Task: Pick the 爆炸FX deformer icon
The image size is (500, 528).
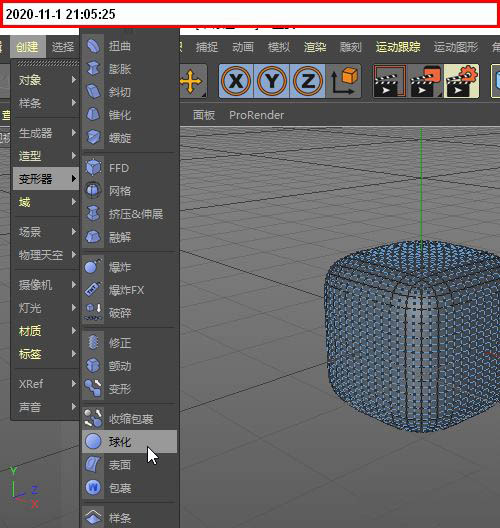Action: (x=93, y=290)
